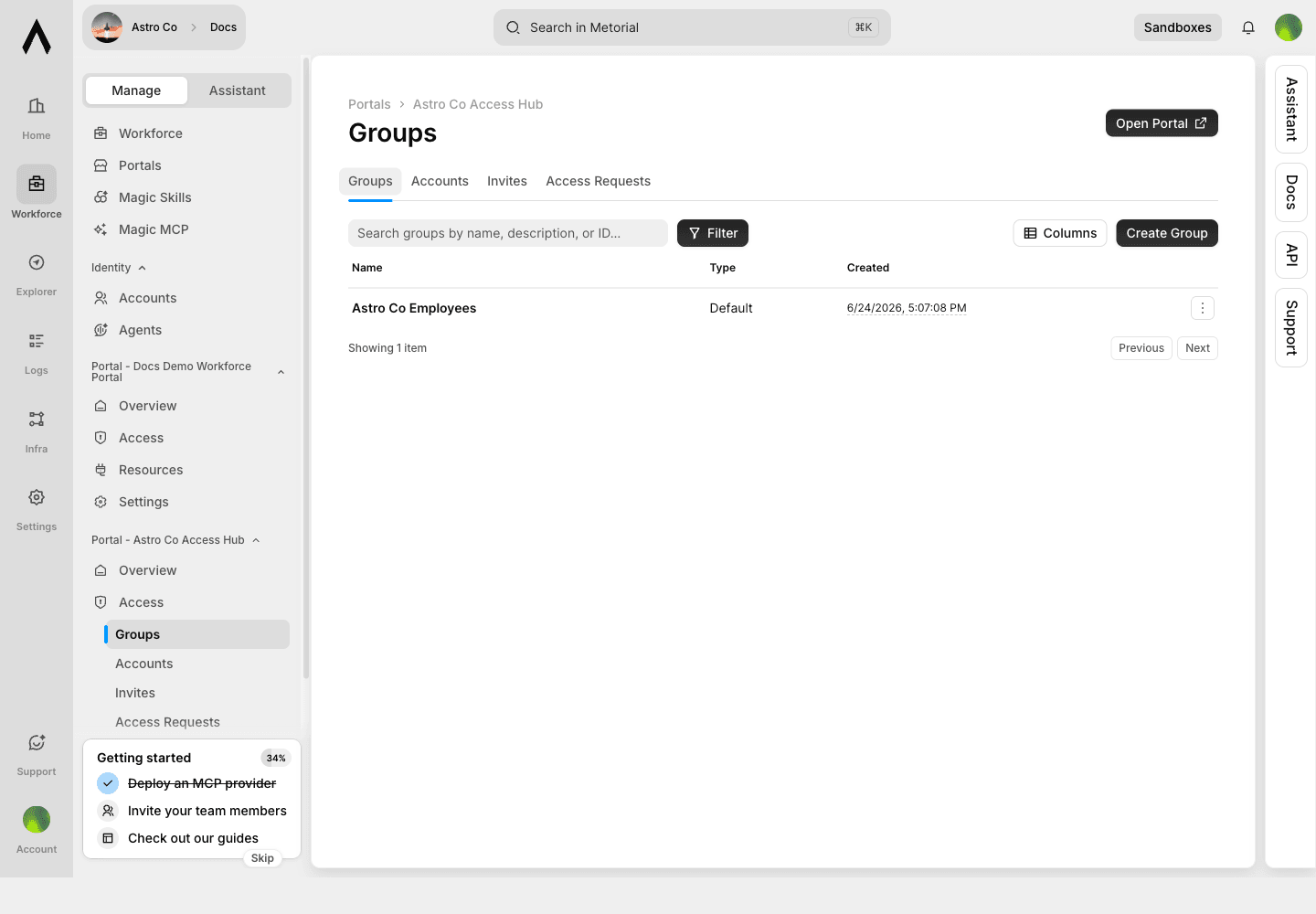Open Access Requests in sidebar submenu
This screenshot has height=914, width=1316.
coord(197,722)
